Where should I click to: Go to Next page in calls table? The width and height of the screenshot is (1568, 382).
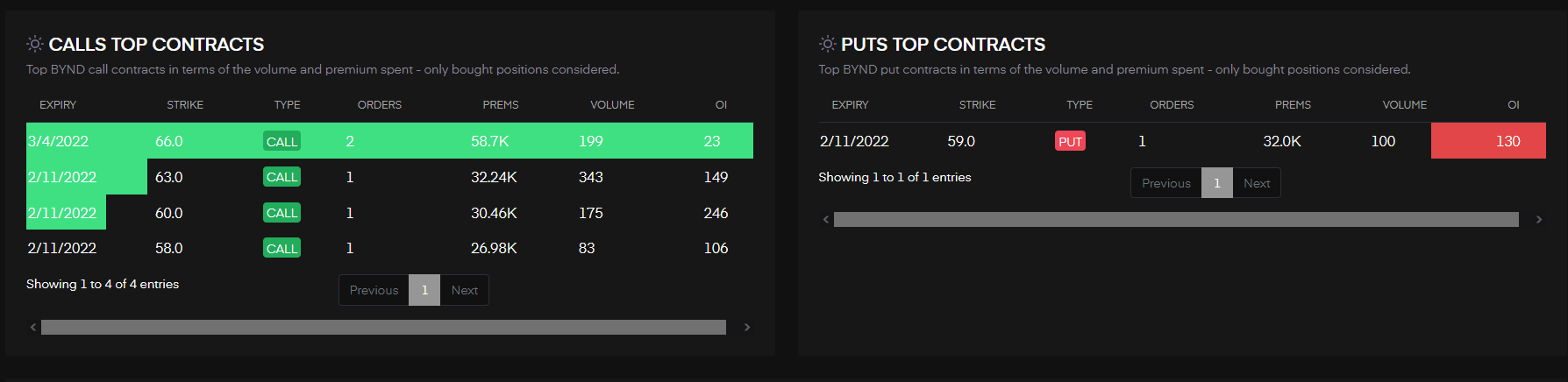coord(465,290)
